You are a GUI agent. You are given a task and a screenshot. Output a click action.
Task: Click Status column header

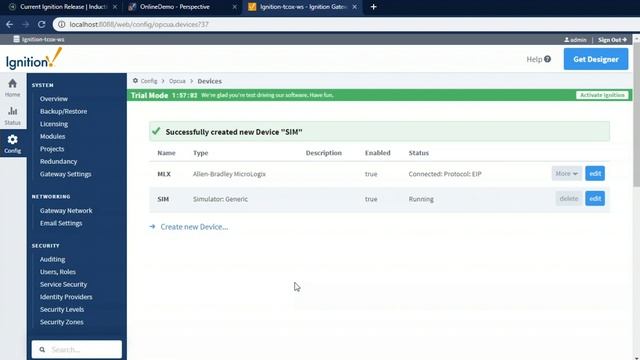[x=418, y=153]
